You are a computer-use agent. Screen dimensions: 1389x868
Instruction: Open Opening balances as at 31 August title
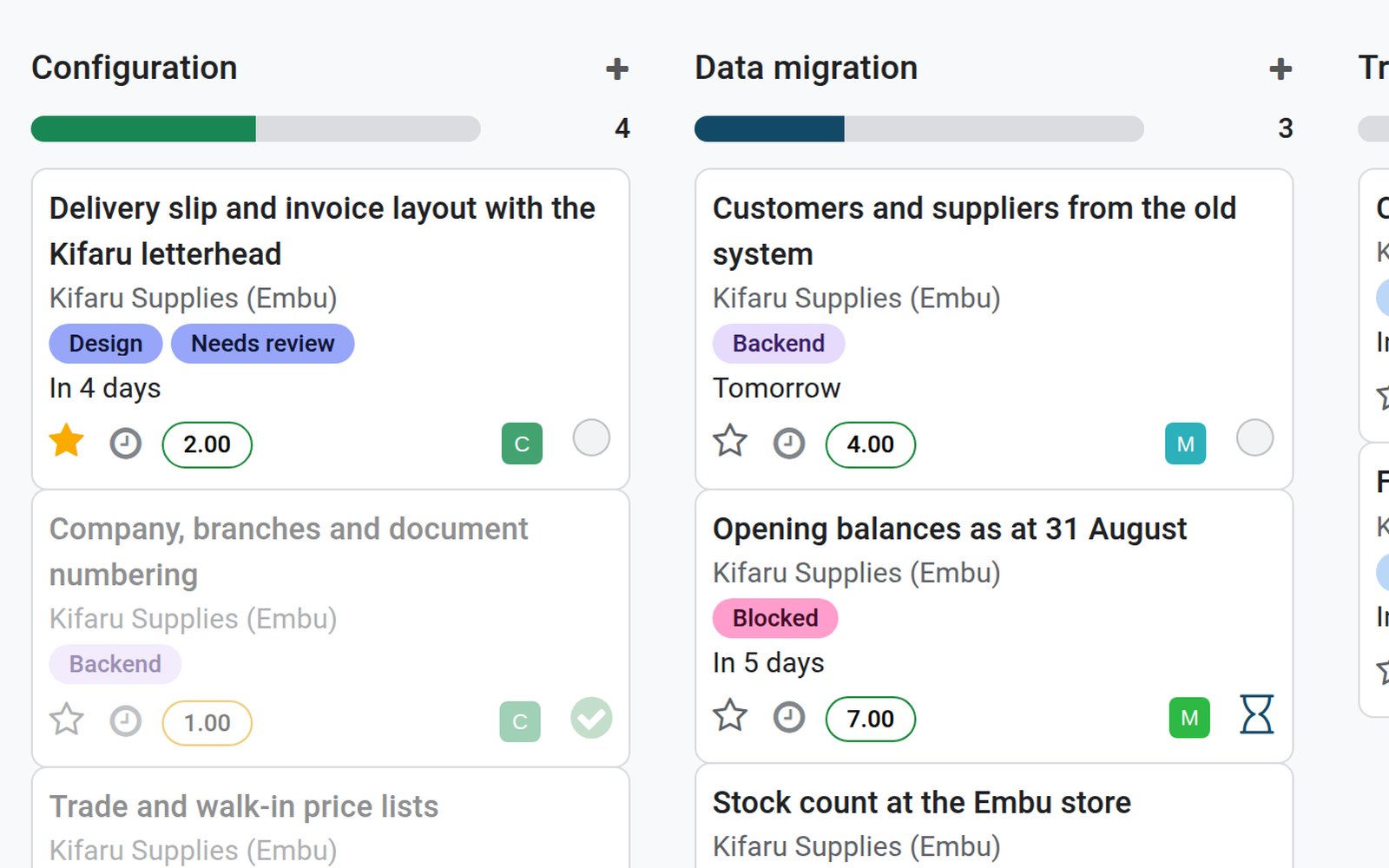point(950,529)
